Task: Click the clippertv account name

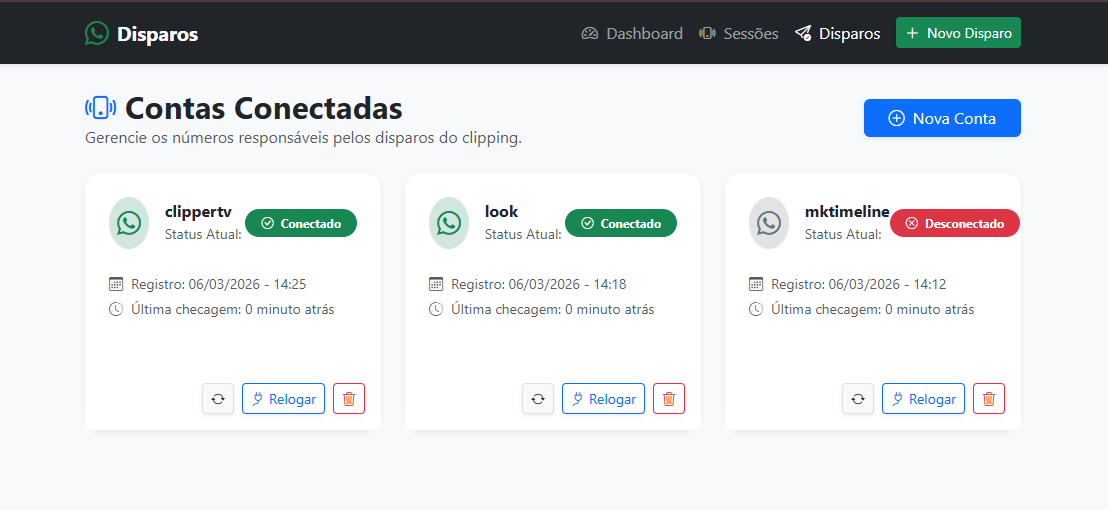Action: click(x=198, y=211)
